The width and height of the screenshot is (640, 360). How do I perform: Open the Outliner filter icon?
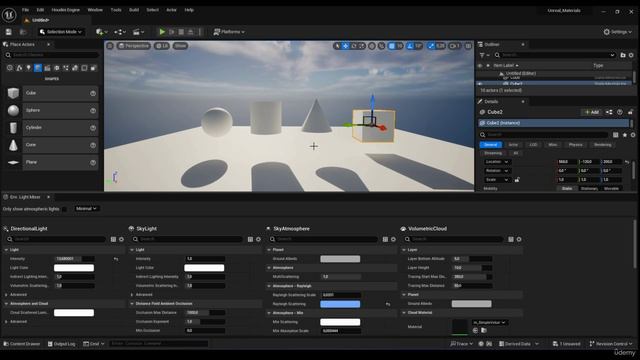coord(484,55)
